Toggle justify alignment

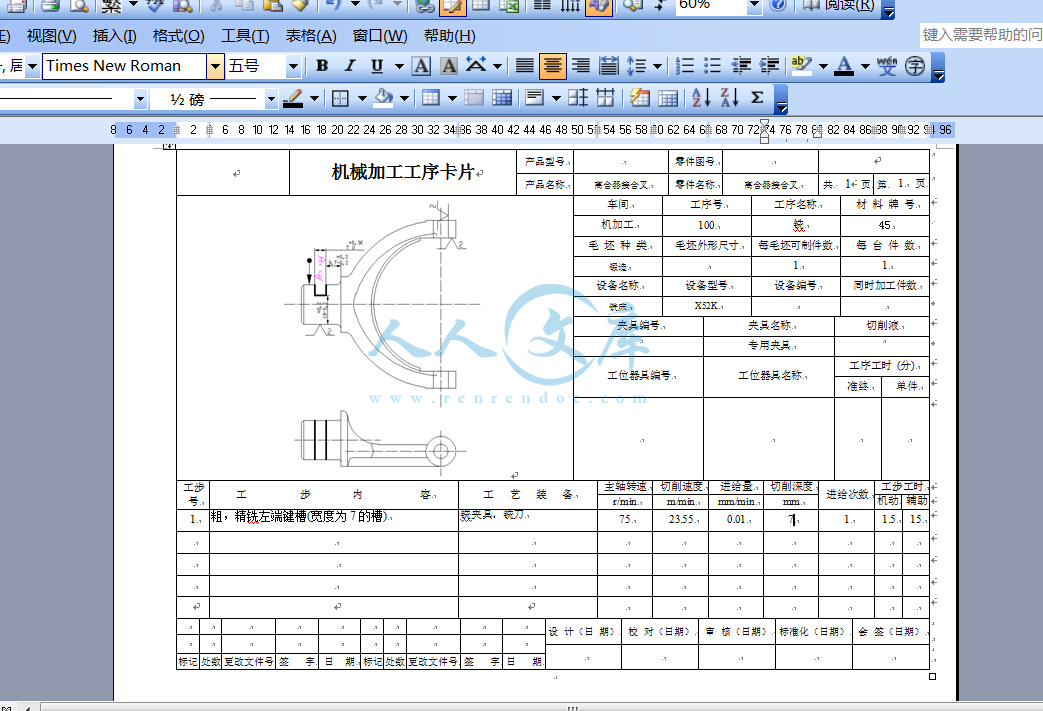point(525,66)
